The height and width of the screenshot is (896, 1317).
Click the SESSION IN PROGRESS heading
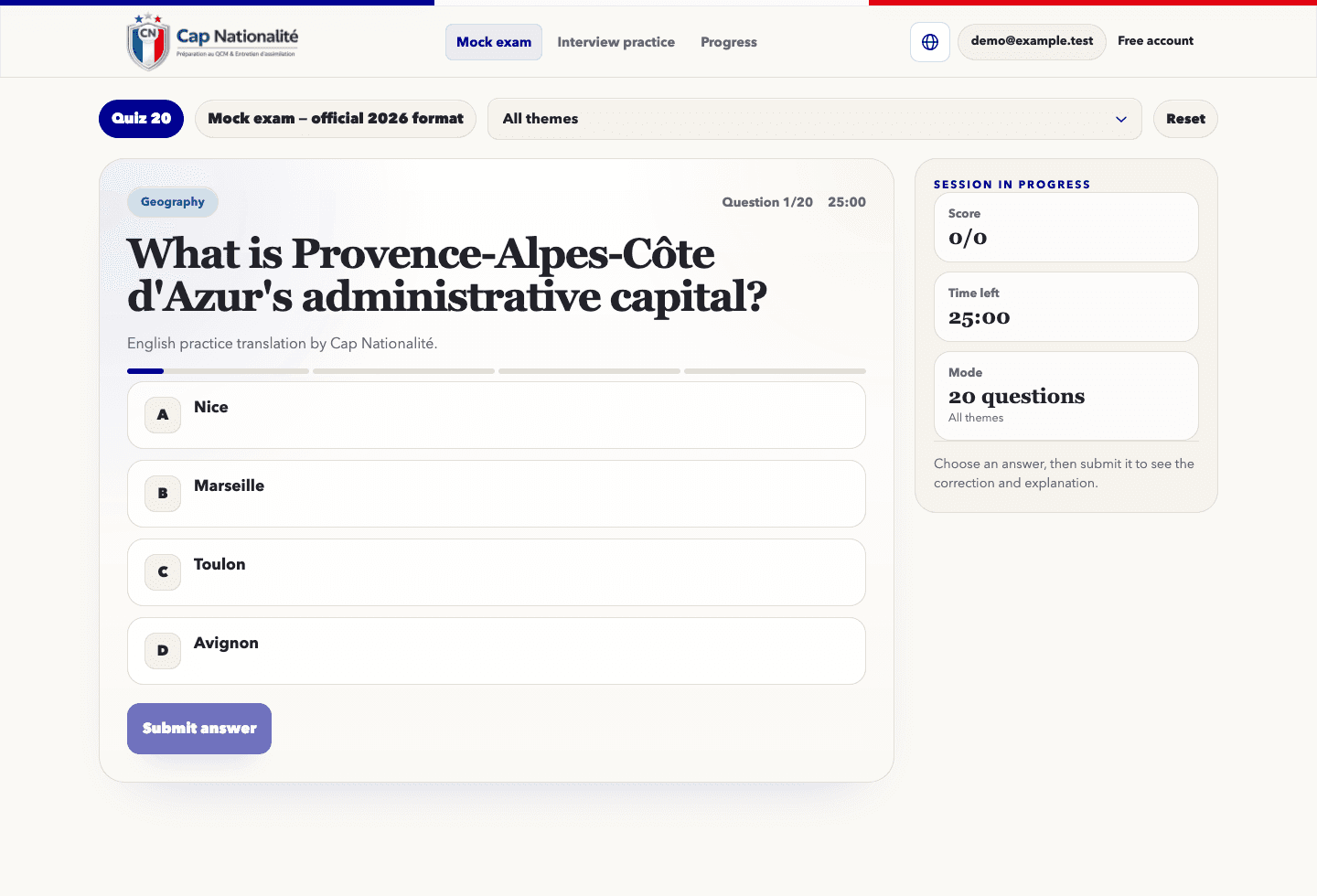tap(1012, 185)
